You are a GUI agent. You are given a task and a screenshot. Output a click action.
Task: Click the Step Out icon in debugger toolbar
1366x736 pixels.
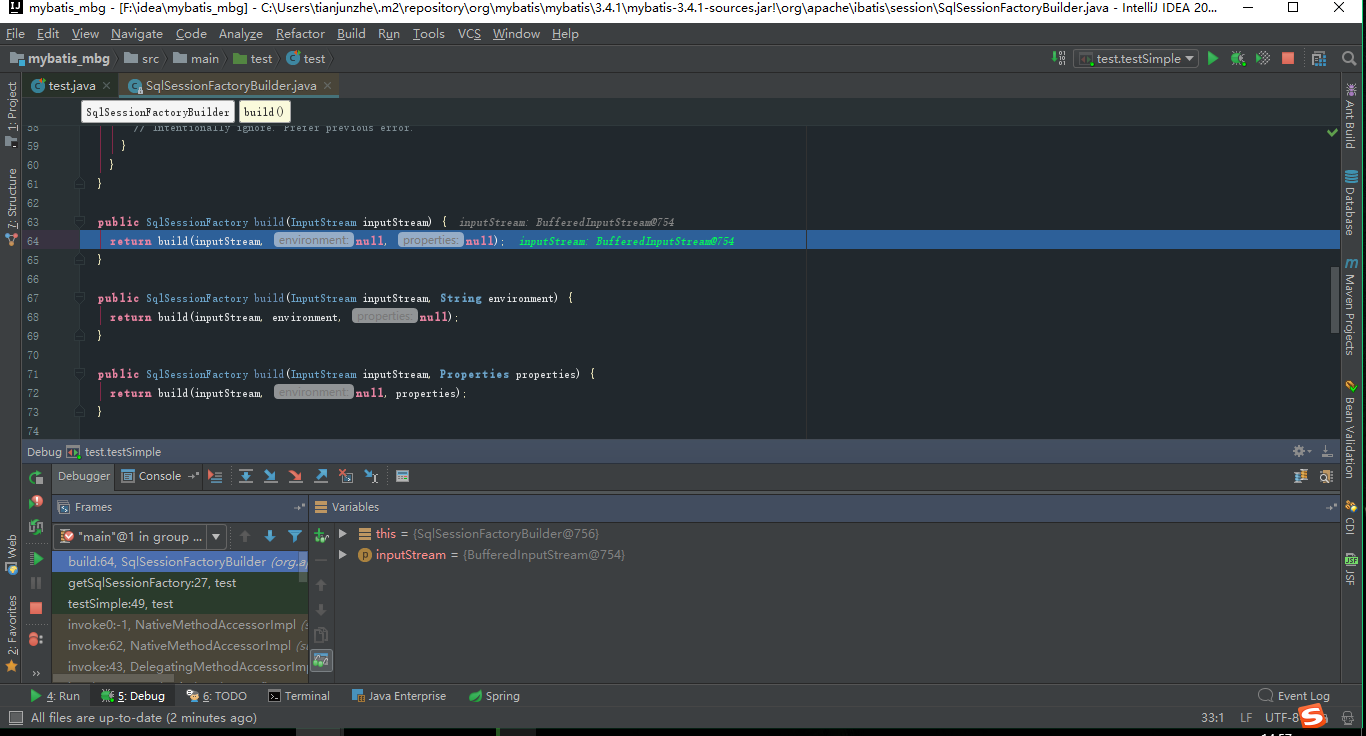(320, 476)
